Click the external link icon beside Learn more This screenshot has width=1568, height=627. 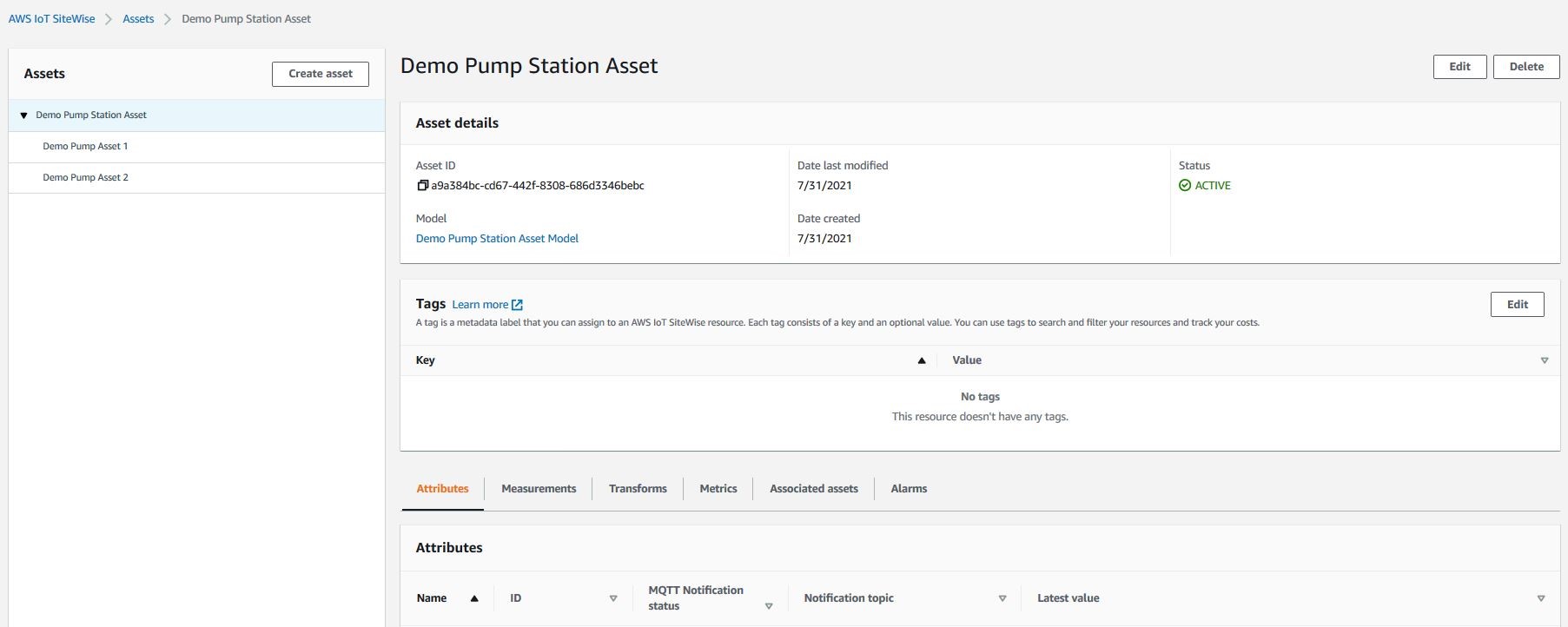point(518,305)
